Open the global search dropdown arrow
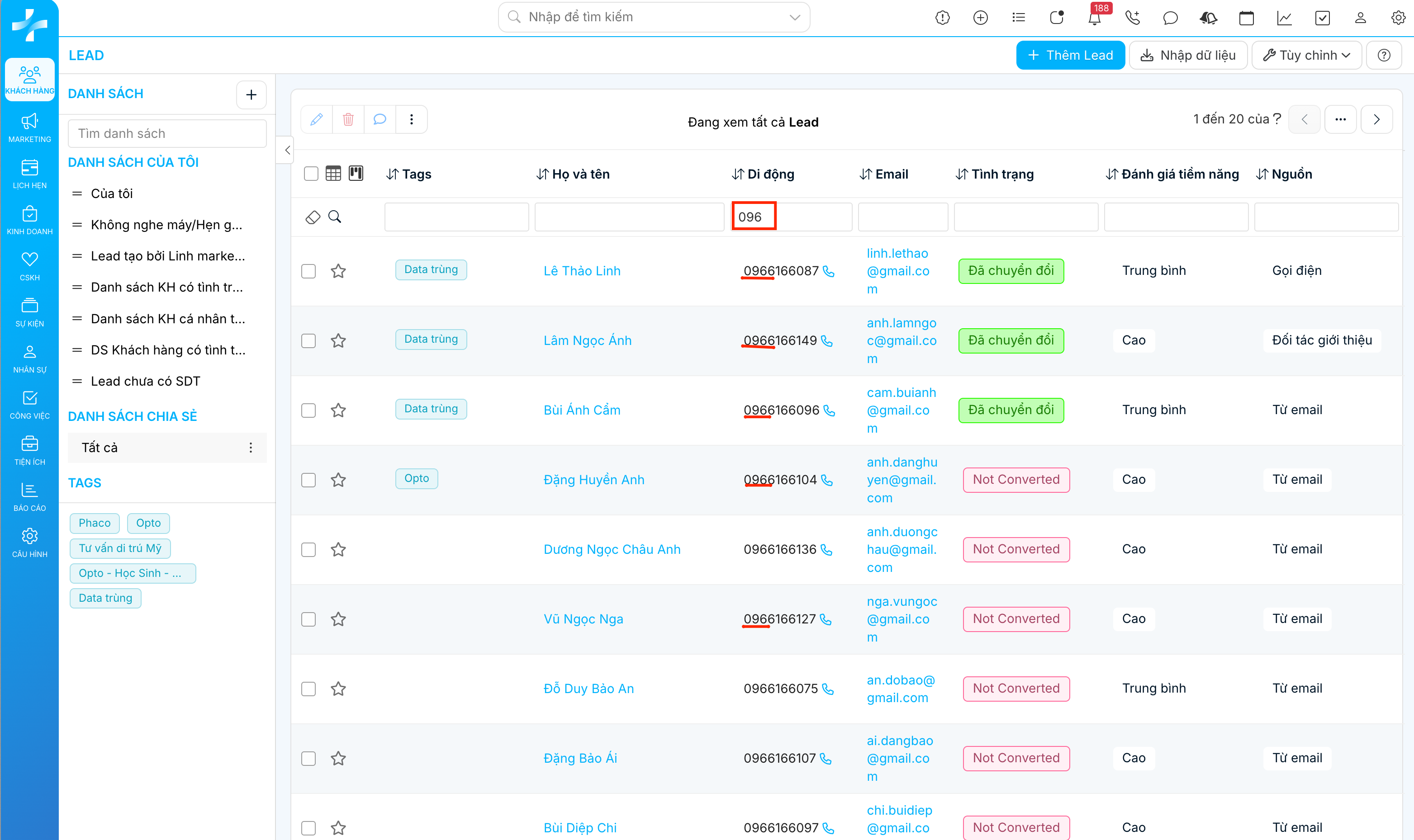 (x=794, y=18)
